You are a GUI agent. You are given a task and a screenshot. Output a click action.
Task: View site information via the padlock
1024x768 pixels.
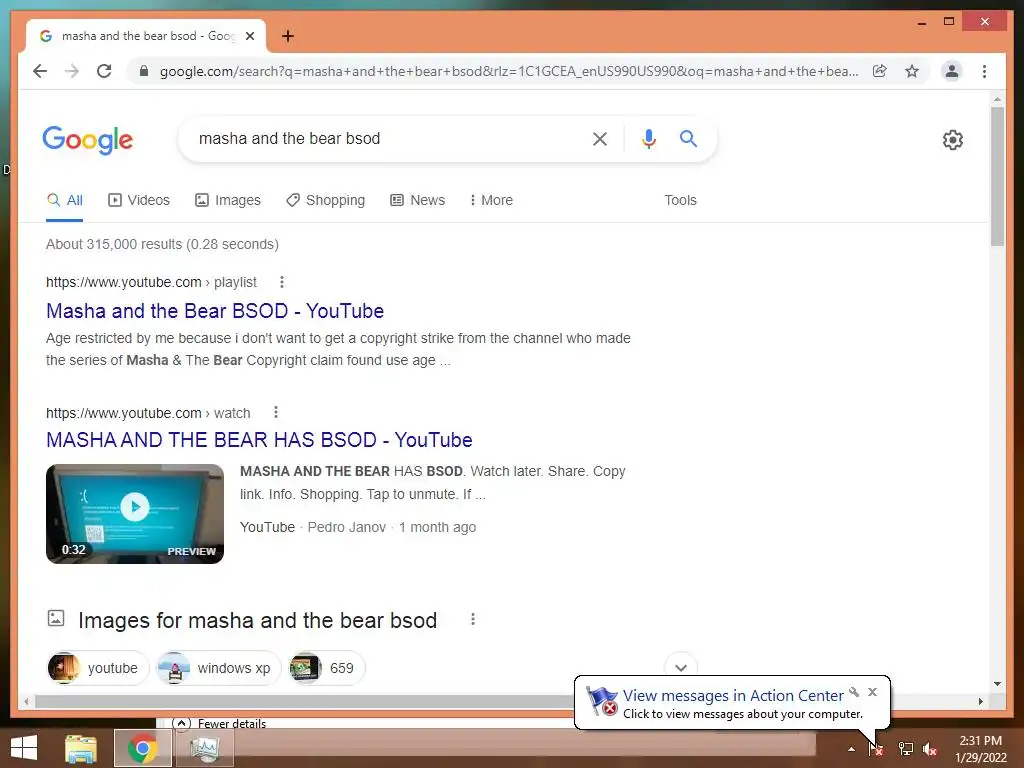click(x=144, y=71)
